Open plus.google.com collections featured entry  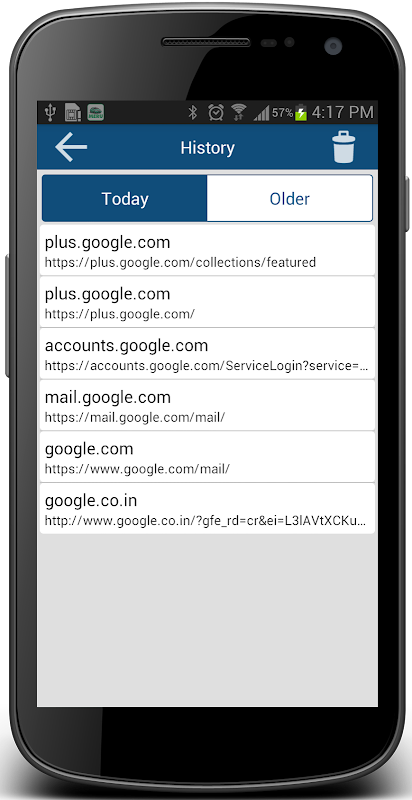[207, 250]
